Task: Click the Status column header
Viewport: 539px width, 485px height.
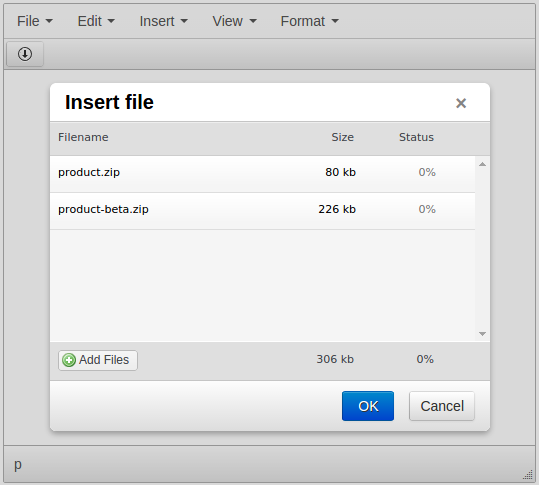Action: click(x=416, y=137)
